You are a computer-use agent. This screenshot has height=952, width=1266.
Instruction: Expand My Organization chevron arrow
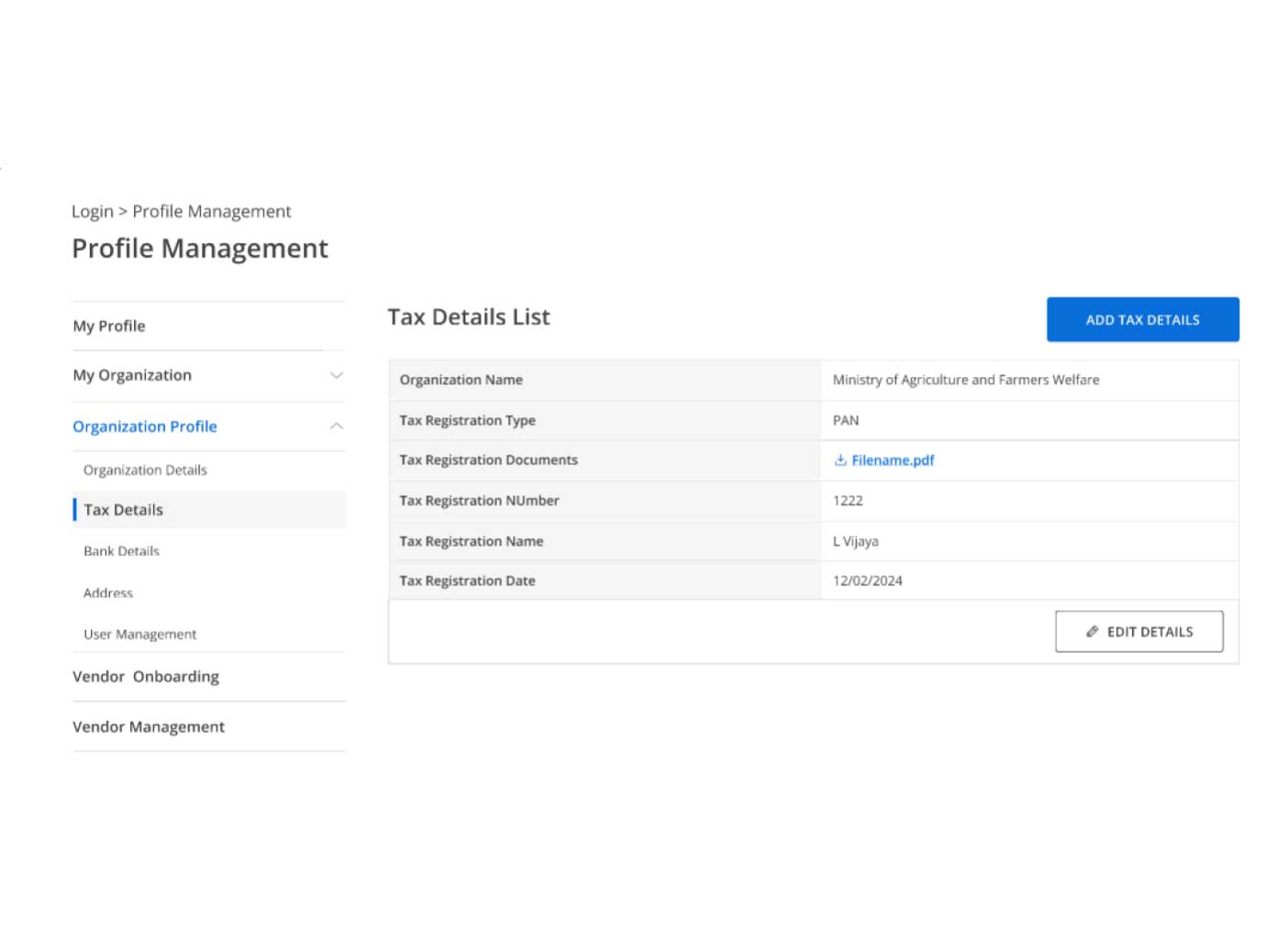point(337,375)
